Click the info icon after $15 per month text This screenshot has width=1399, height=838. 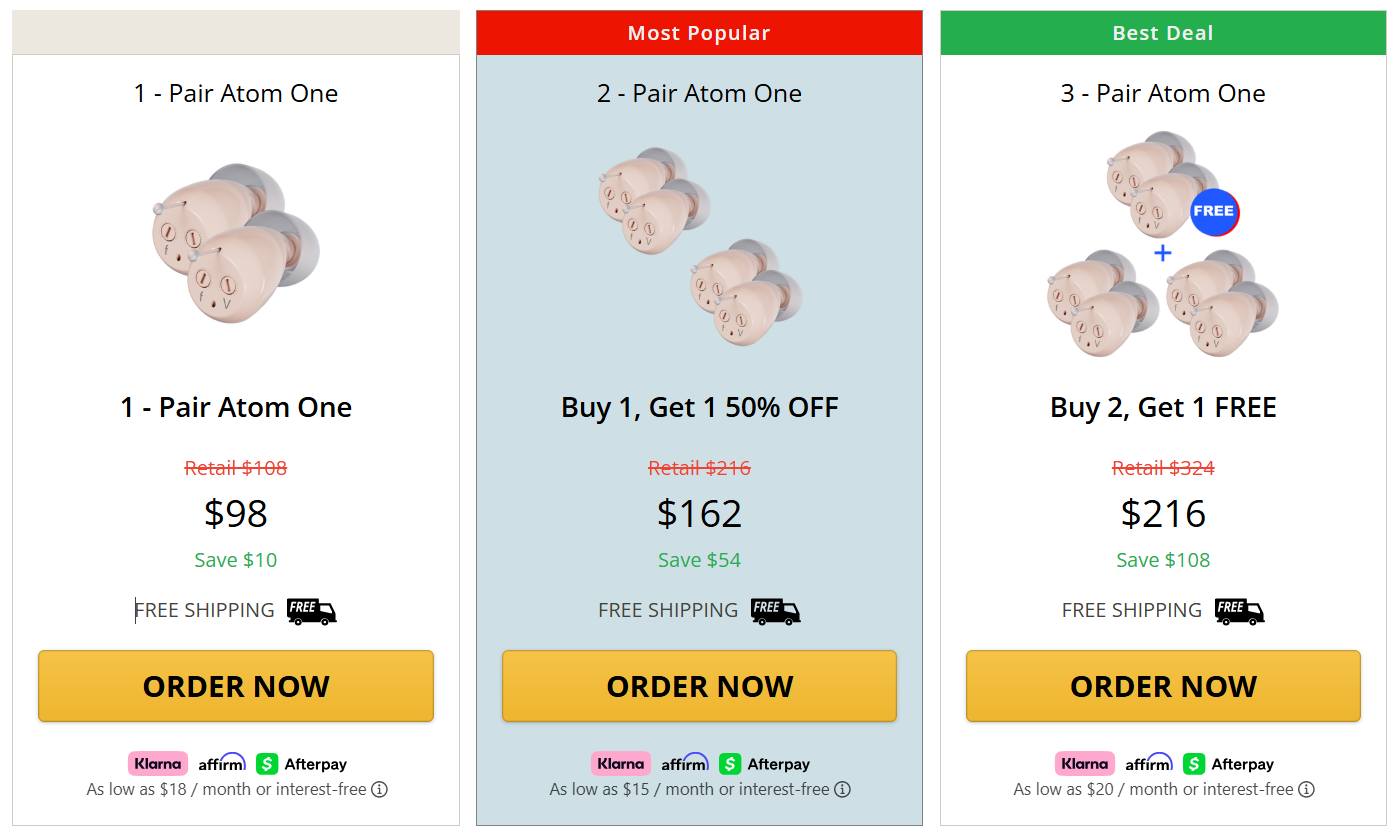point(843,789)
